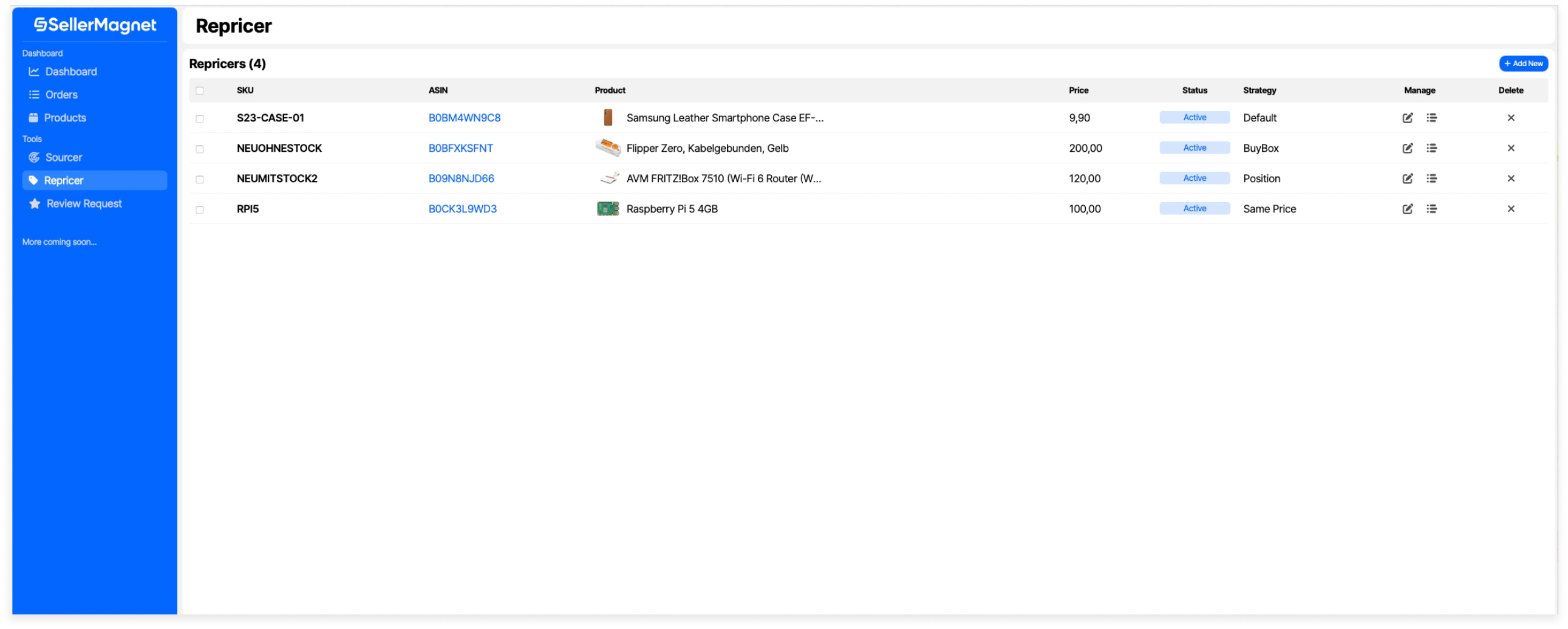Click the Products box icon in sidebar

click(33, 118)
